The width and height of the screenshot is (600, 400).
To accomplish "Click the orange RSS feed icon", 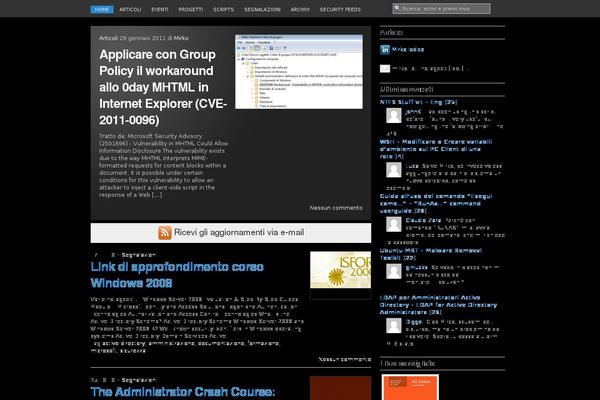I will 165,232.
